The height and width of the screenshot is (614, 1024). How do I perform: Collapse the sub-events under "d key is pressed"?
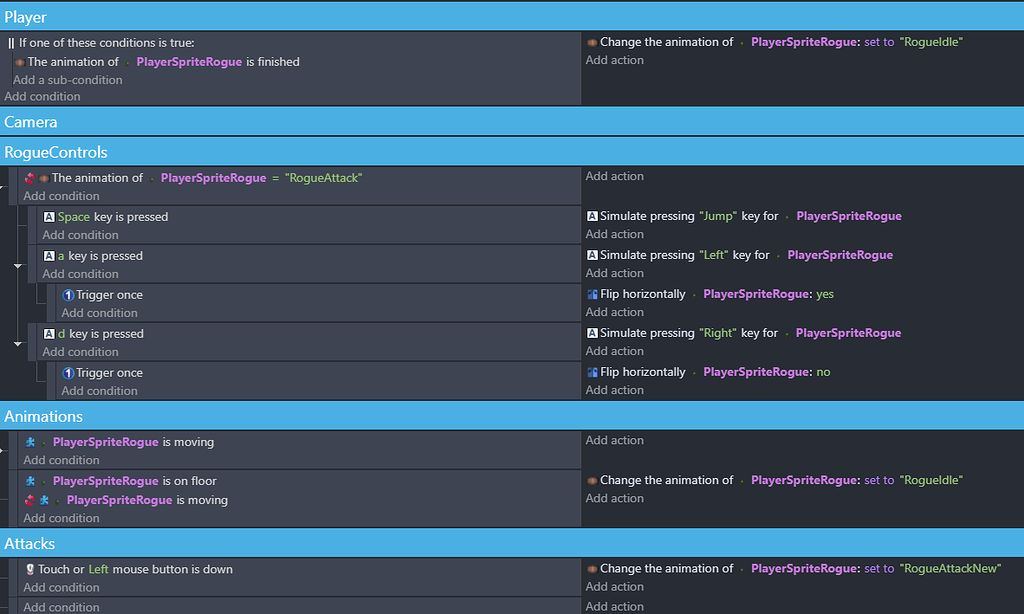point(15,343)
